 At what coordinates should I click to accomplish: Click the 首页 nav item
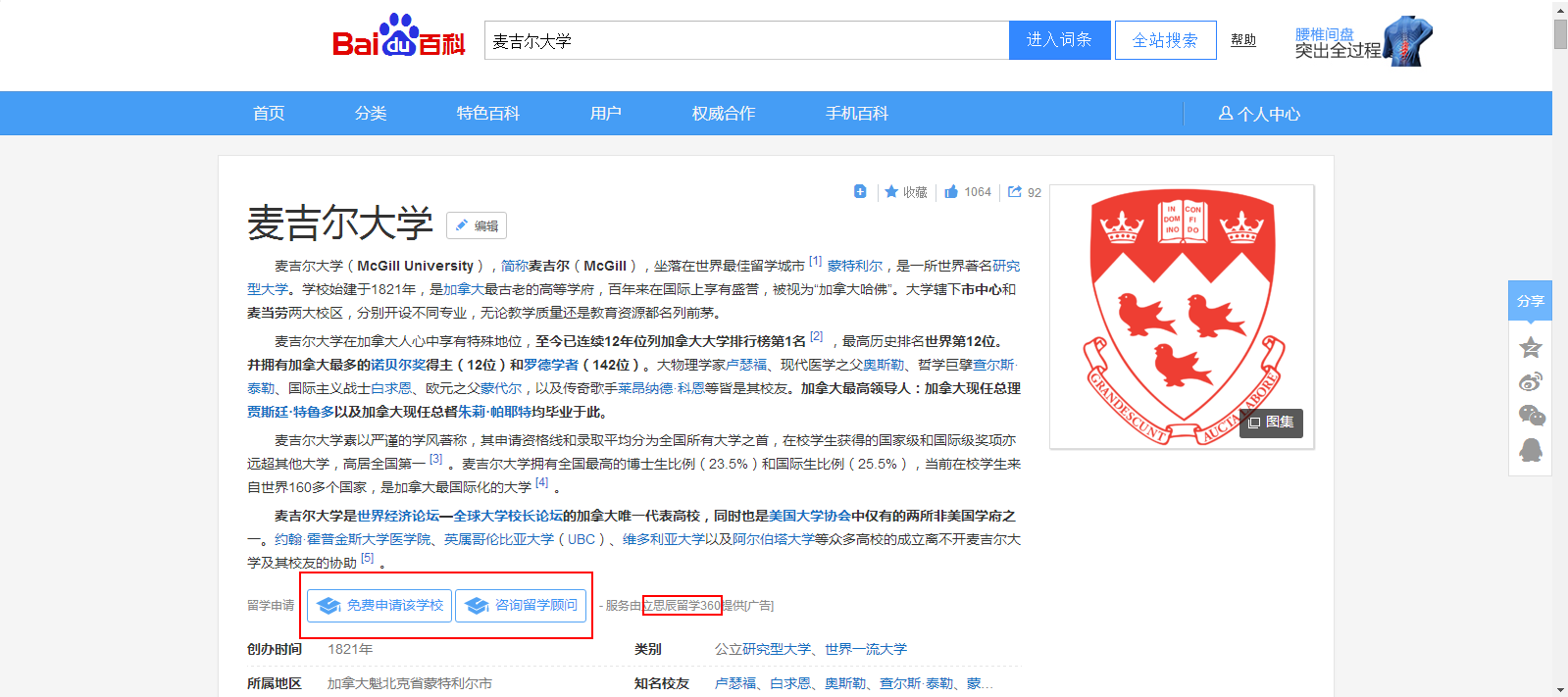pyautogui.click(x=269, y=114)
